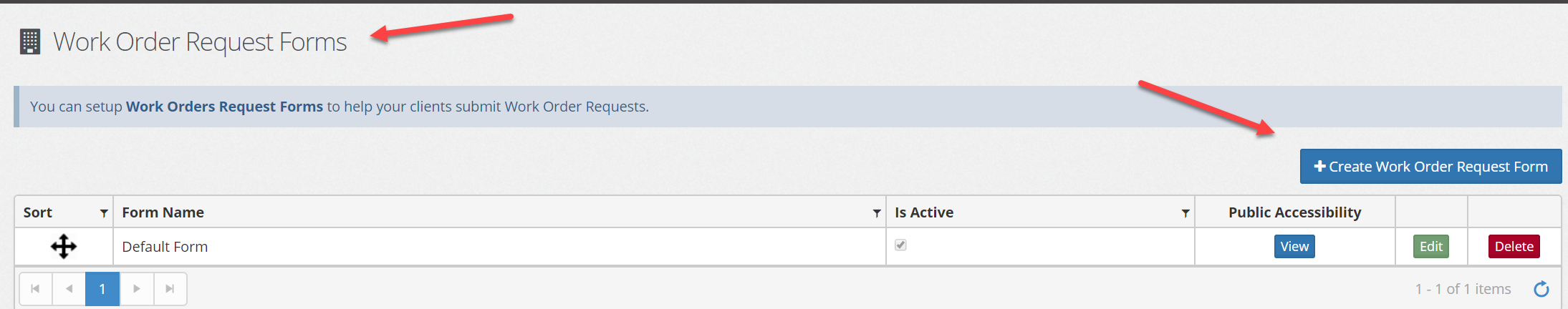The height and width of the screenshot is (309, 1568).
Task: Open the Sort column filter
Action: click(104, 213)
